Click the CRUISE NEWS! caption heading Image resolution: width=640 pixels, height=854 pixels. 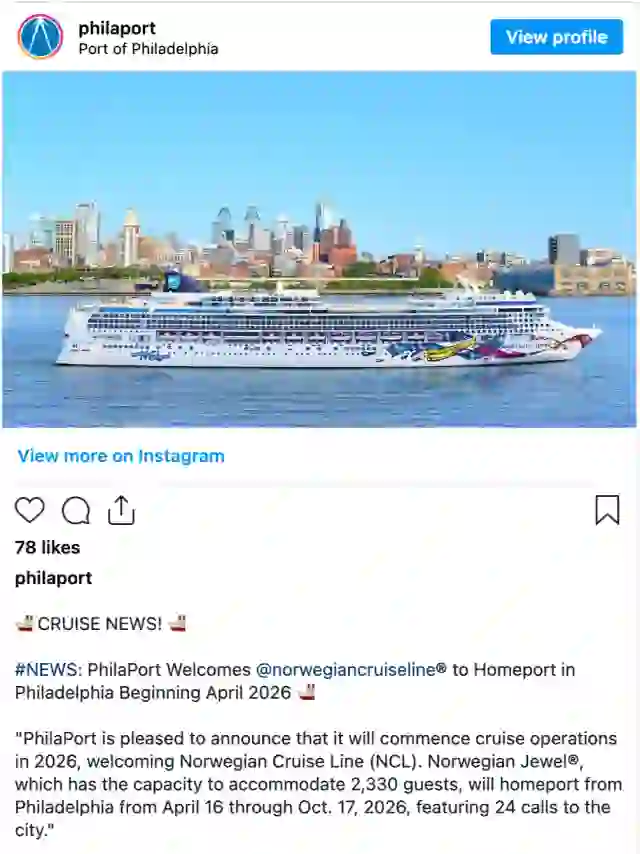pyautogui.click(x=100, y=624)
